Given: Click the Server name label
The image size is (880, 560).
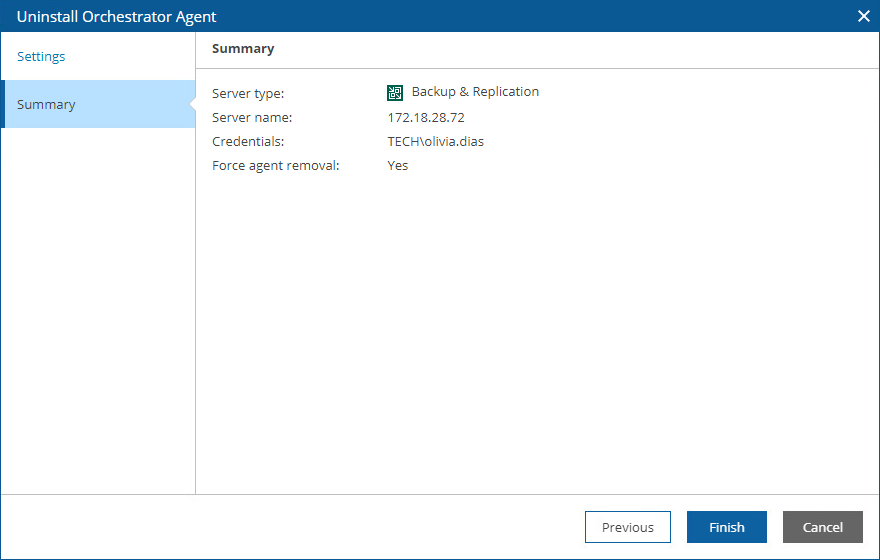Looking at the screenshot, I should [252, 118].
